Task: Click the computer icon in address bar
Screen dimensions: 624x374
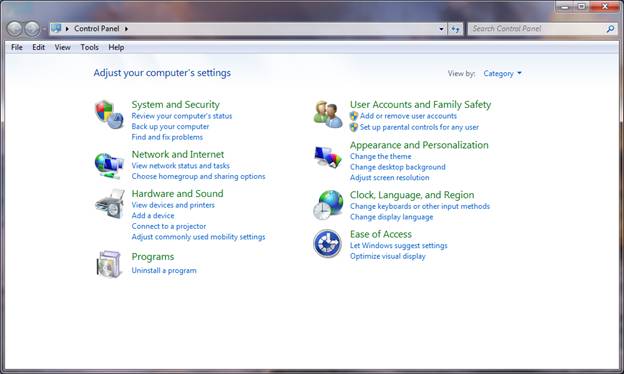Action: click(56, 28)
